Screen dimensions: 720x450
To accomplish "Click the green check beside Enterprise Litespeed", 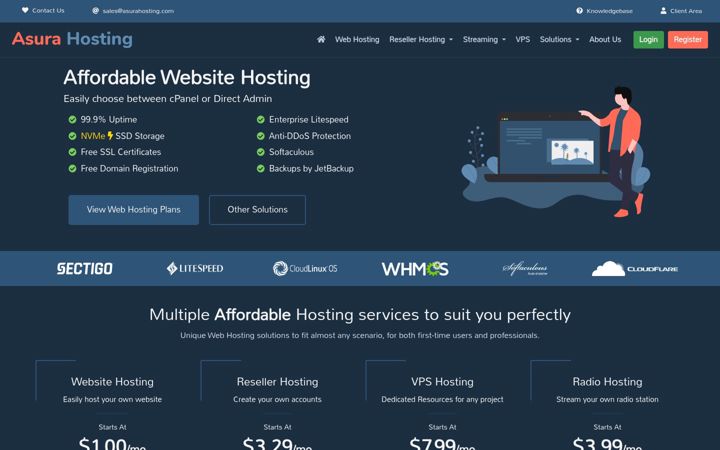I will click(261, 119).
